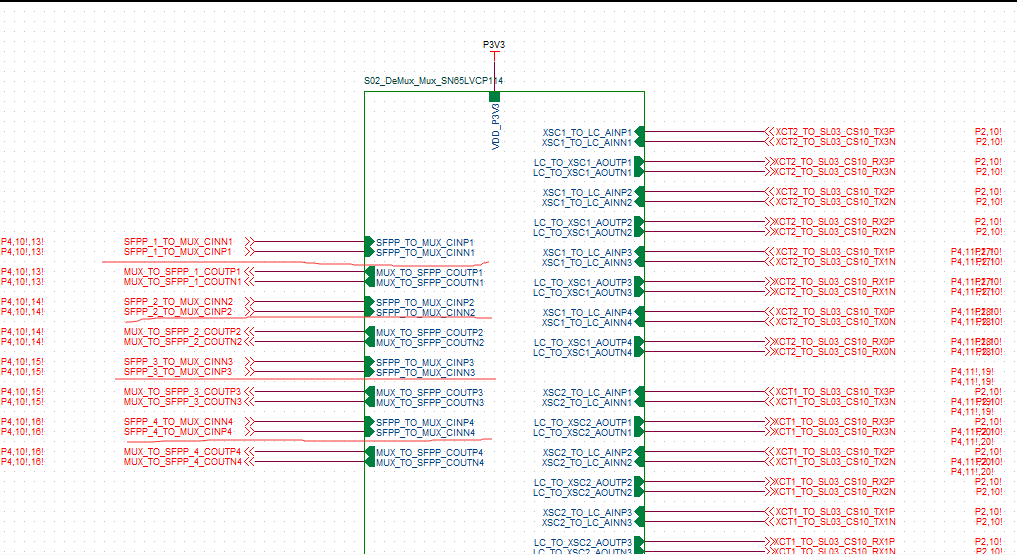Select pin name LC_TO_XSC2_AOUTP2
Image resolution: width=1017 pixels, height=555 pixels.
click(582, 482)
